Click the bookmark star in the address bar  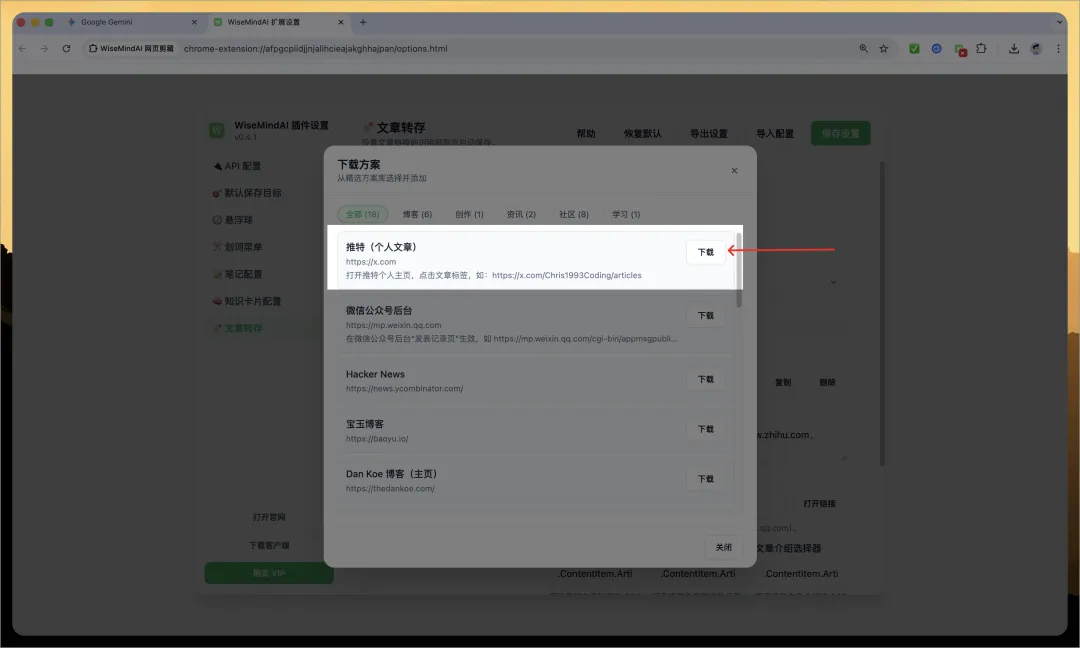point(884,47)
